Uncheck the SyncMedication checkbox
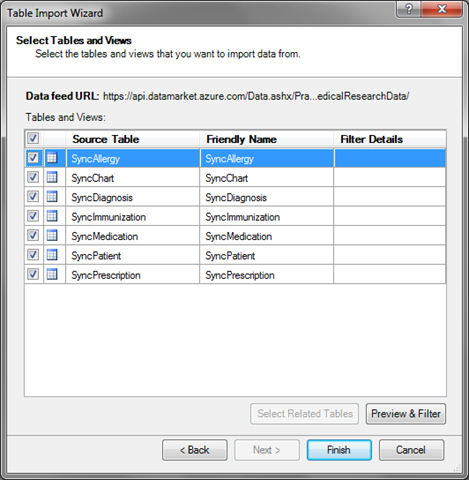The image size is (469, 480). coord(33,235)
